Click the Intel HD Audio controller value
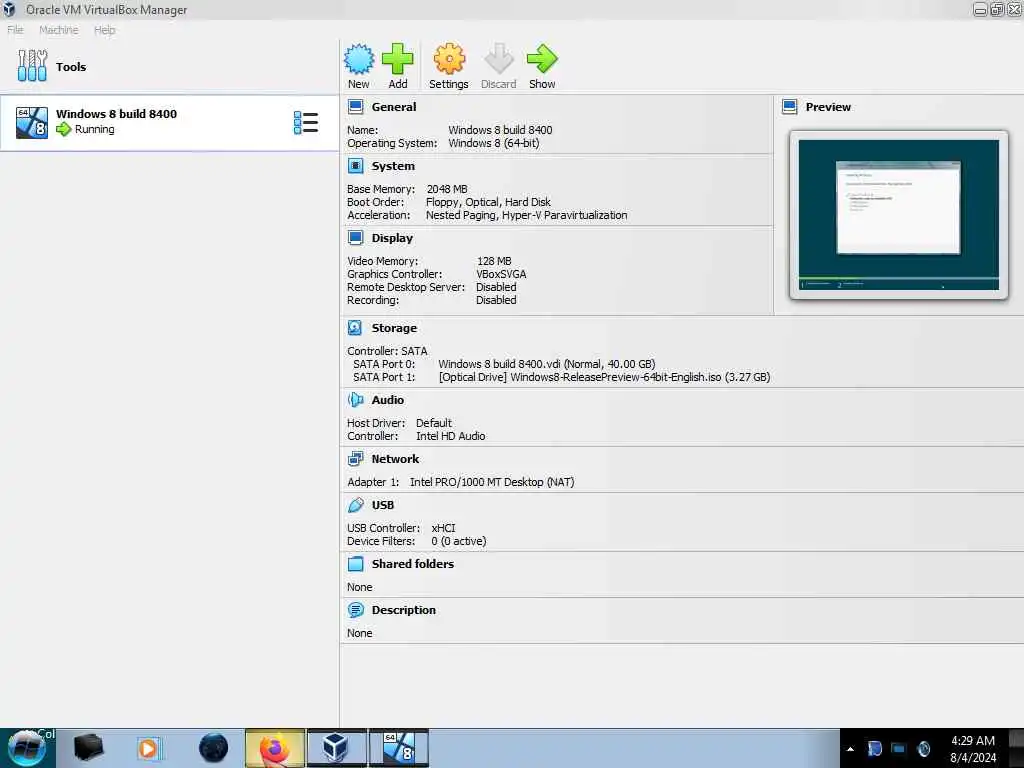Image resolution: width=1024 pixels, height=768 pixels. pyautogui.click(x=451, y=436)
